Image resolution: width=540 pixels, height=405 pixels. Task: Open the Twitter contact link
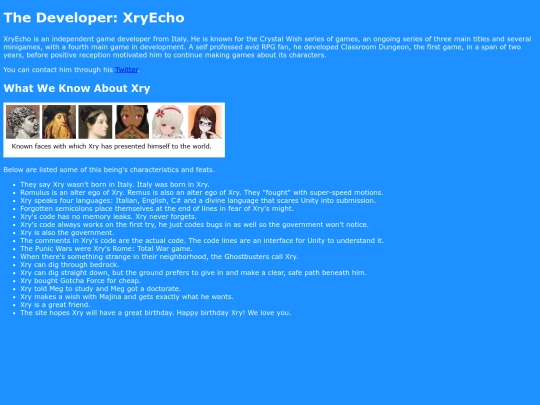[x=126, y=70]
